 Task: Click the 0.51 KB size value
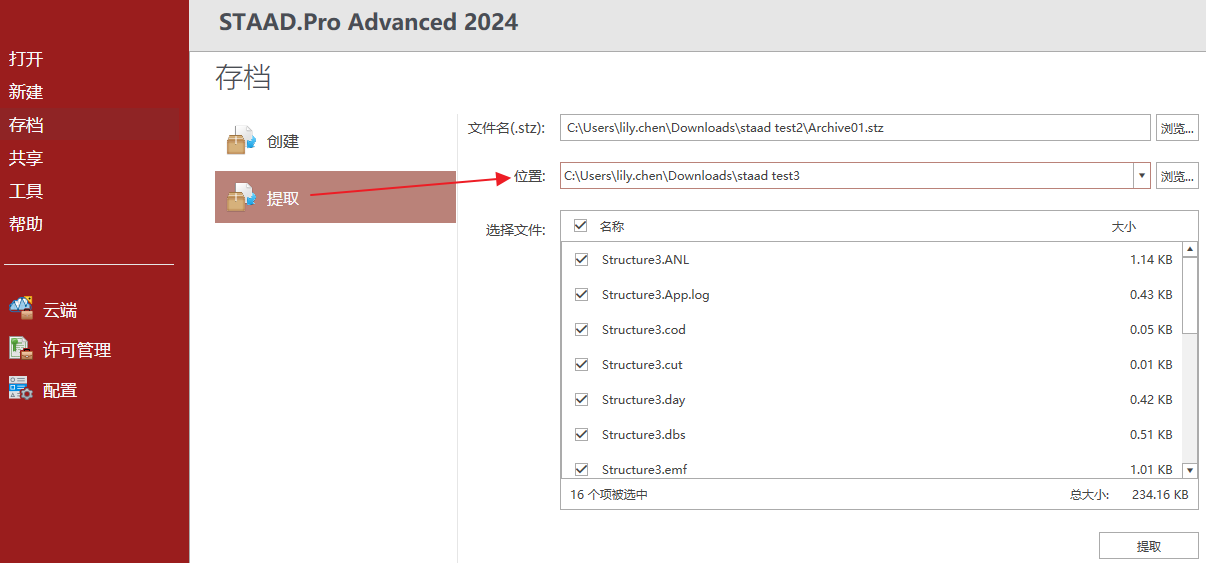pos(1151,435)
